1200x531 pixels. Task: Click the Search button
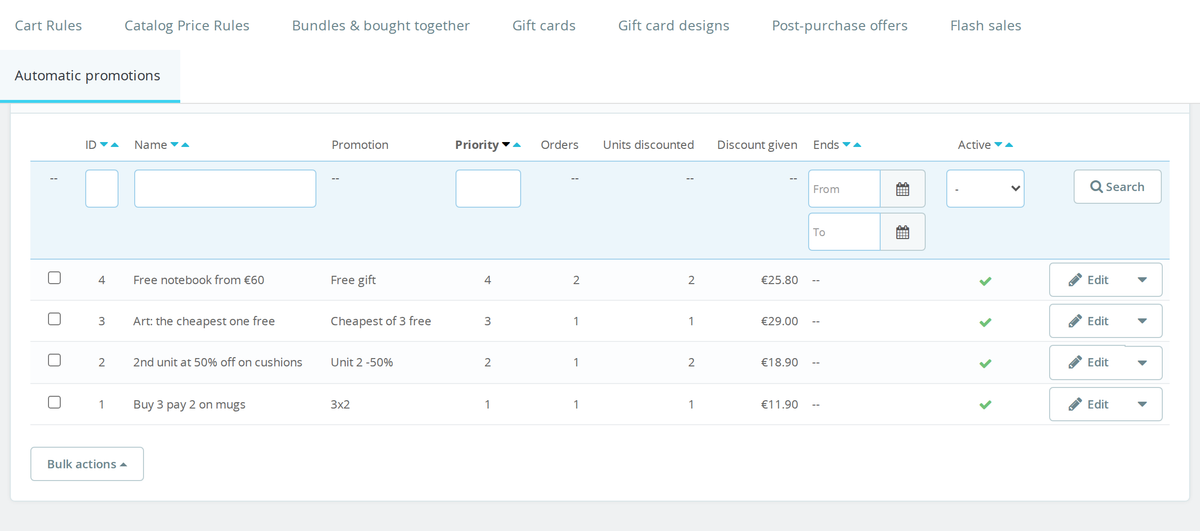(1117, 187)
